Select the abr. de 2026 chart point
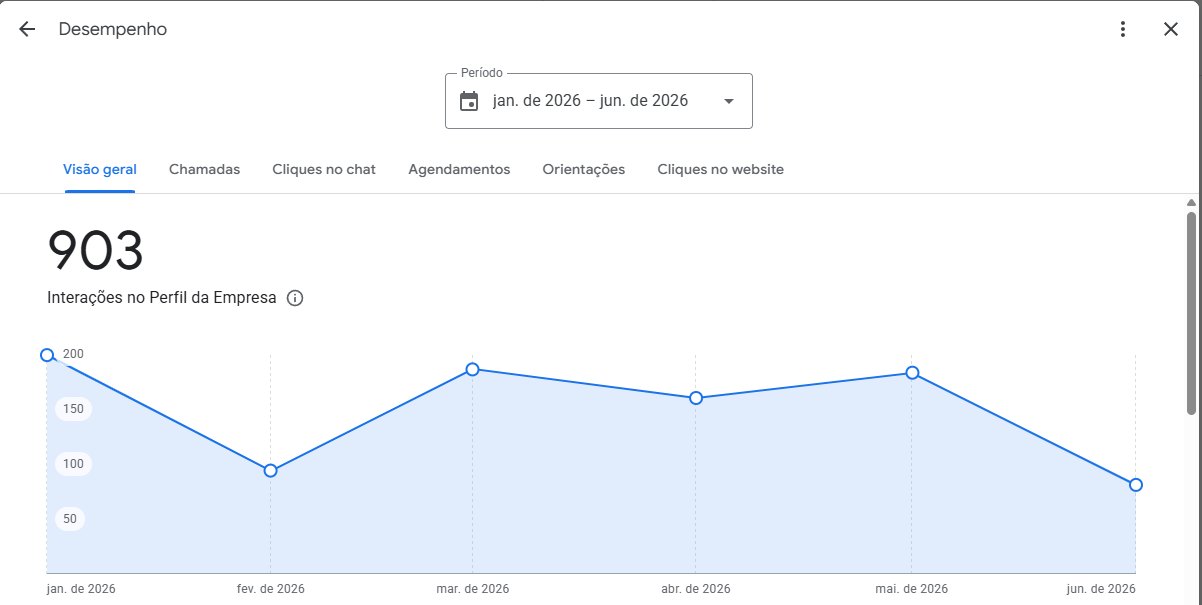 (x=696, y=398)
